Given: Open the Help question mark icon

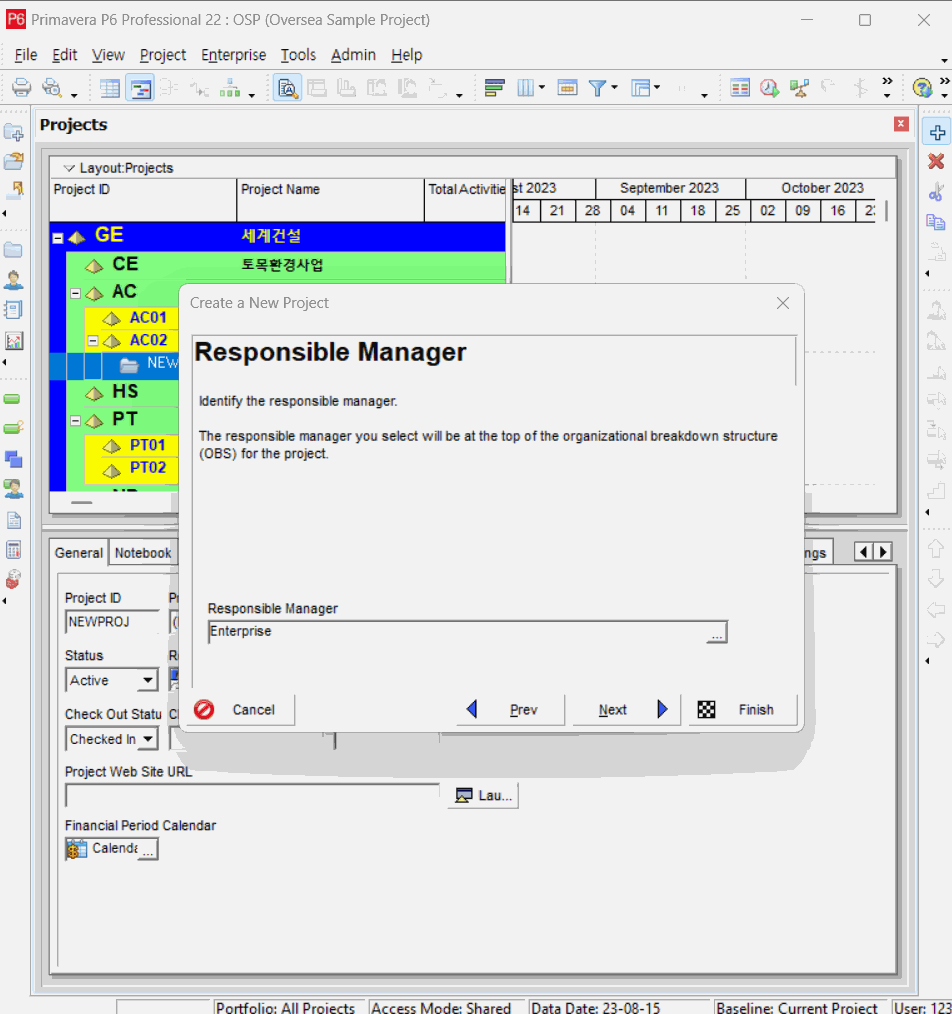Looking at the screenshot, I should click(x=922, y=87).
